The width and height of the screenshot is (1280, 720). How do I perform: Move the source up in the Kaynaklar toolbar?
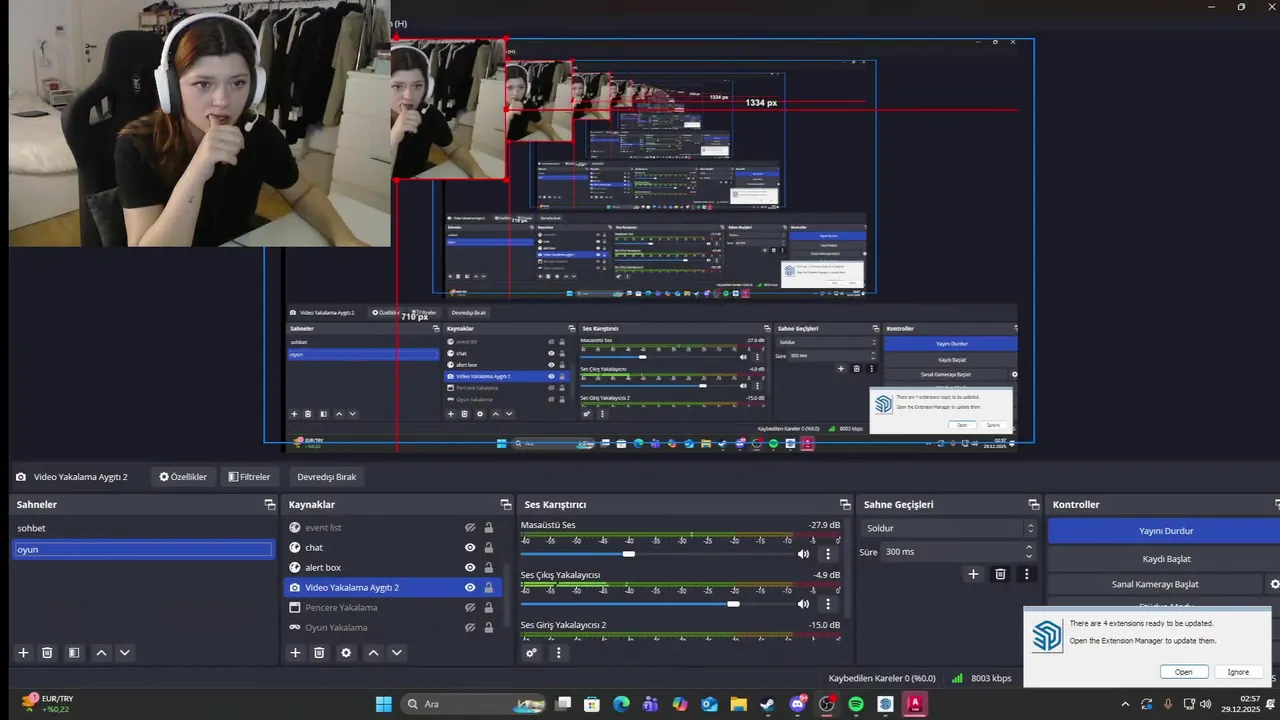(373, 652)
